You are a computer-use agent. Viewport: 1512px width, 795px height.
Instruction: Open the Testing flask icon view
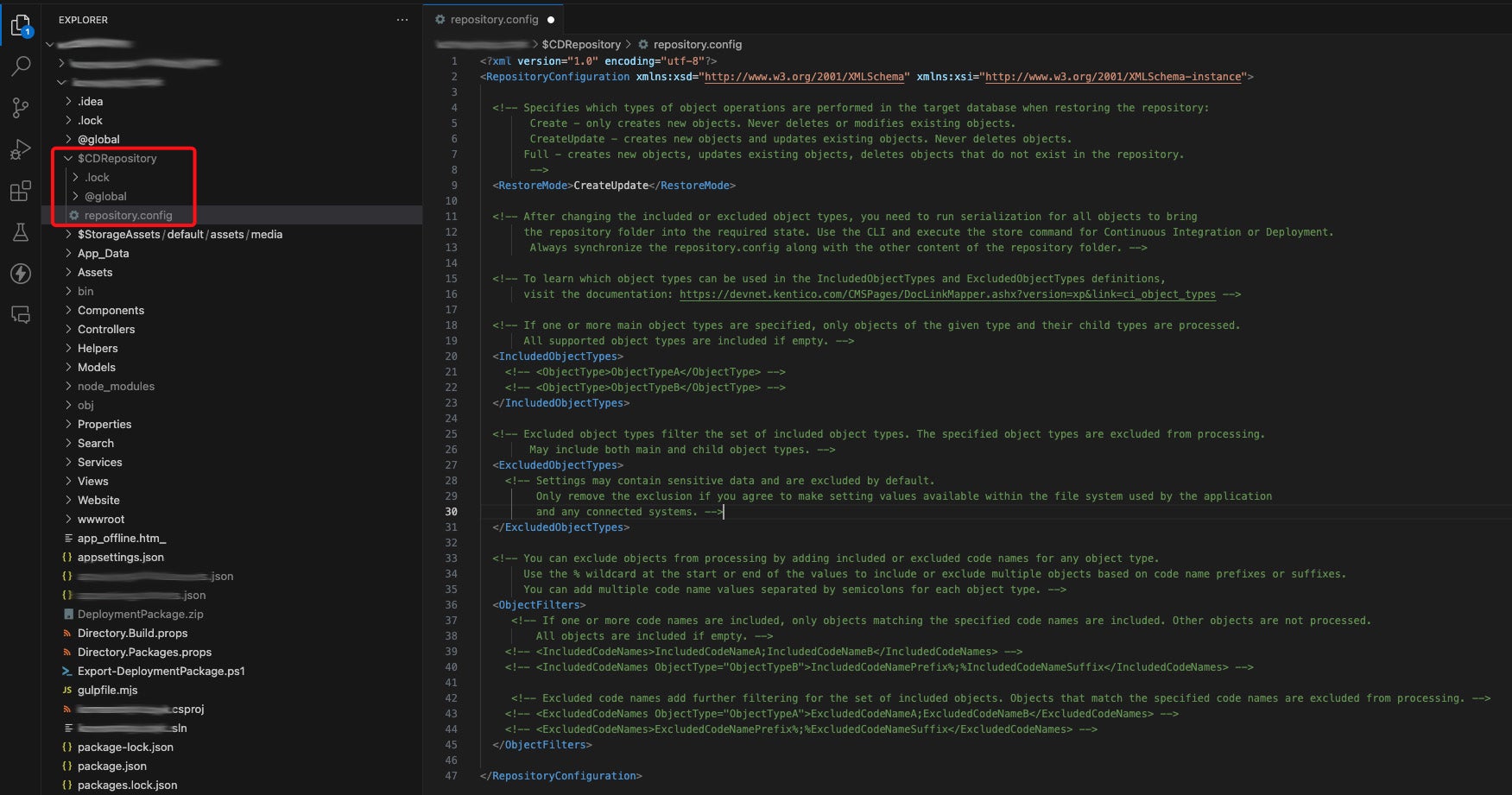21,232
